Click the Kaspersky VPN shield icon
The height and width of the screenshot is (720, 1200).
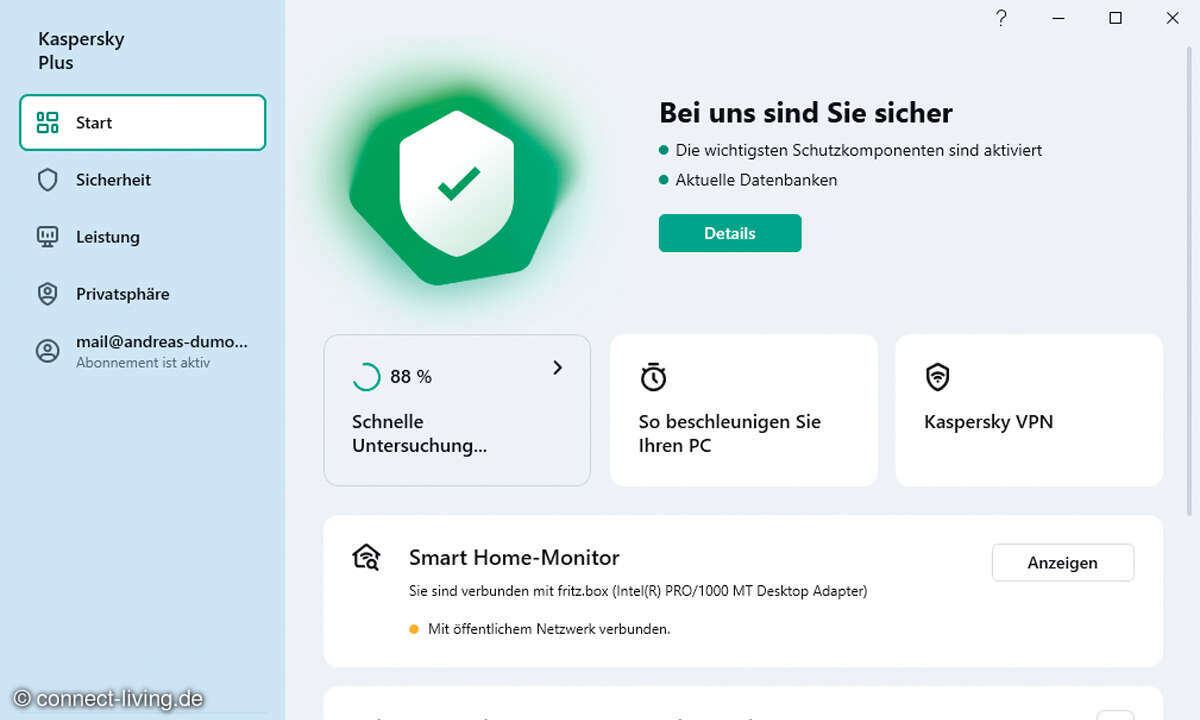[937, 377]
